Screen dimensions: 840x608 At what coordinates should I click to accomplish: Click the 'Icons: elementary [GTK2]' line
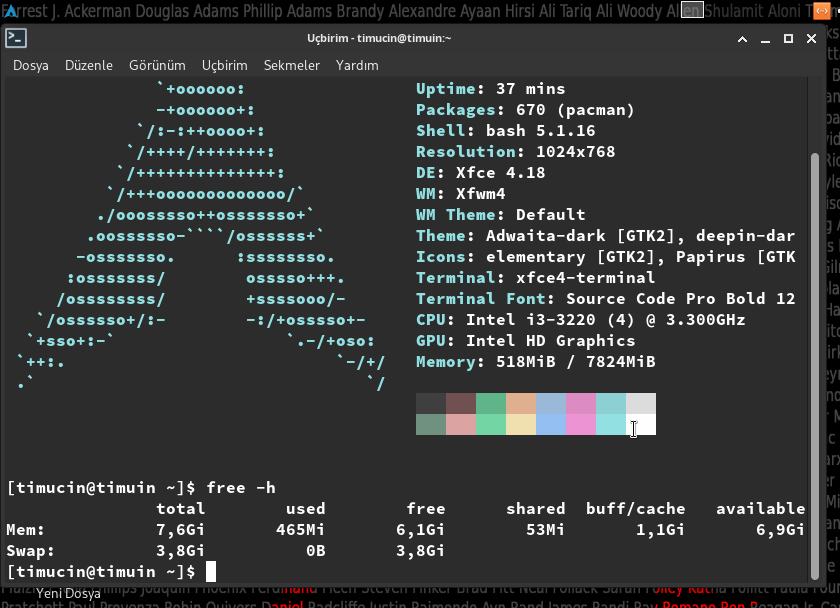[605, 257]
